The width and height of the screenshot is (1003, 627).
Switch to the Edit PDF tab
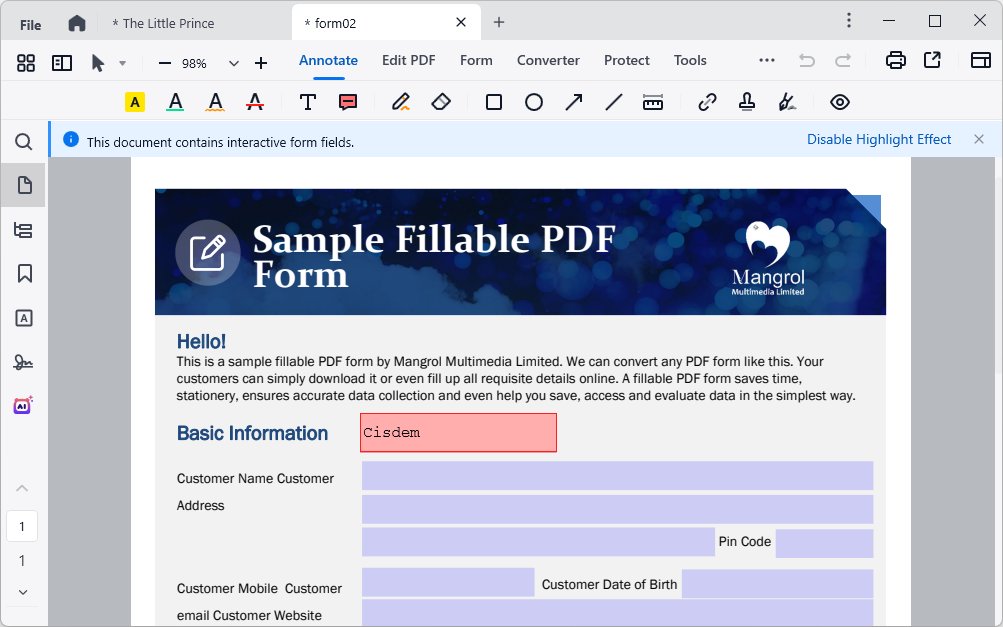pos(408,61)
